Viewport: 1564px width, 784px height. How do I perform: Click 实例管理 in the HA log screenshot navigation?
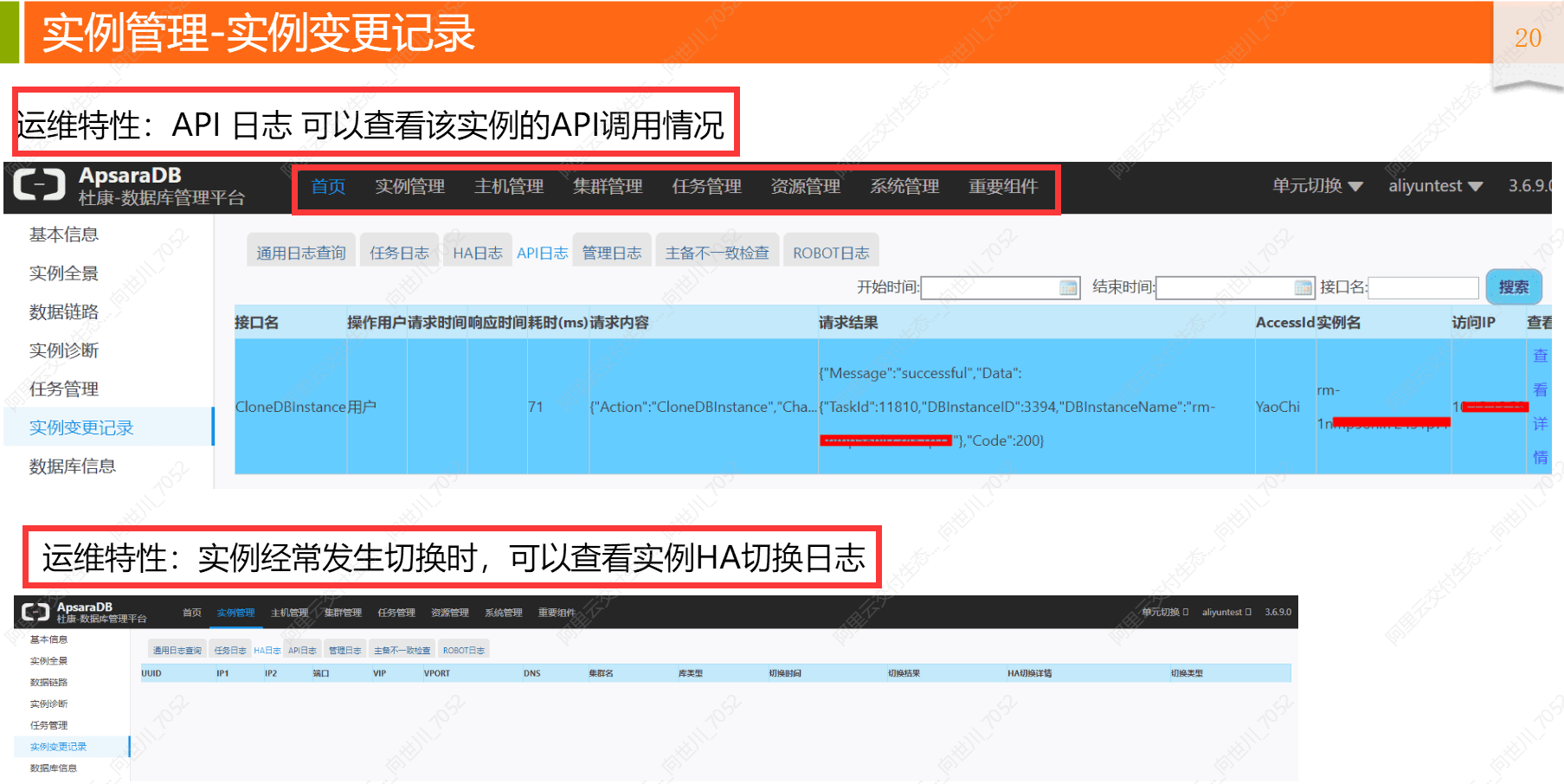click(x=235, y=612)
